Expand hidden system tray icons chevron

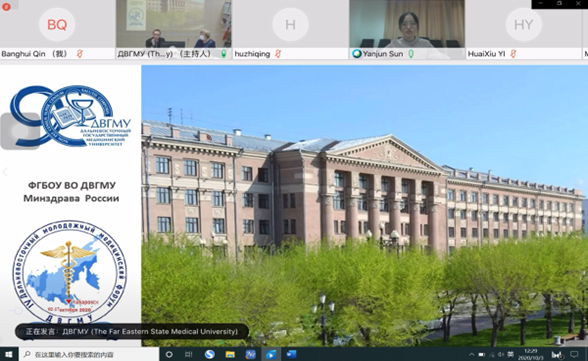click(471, 354)
